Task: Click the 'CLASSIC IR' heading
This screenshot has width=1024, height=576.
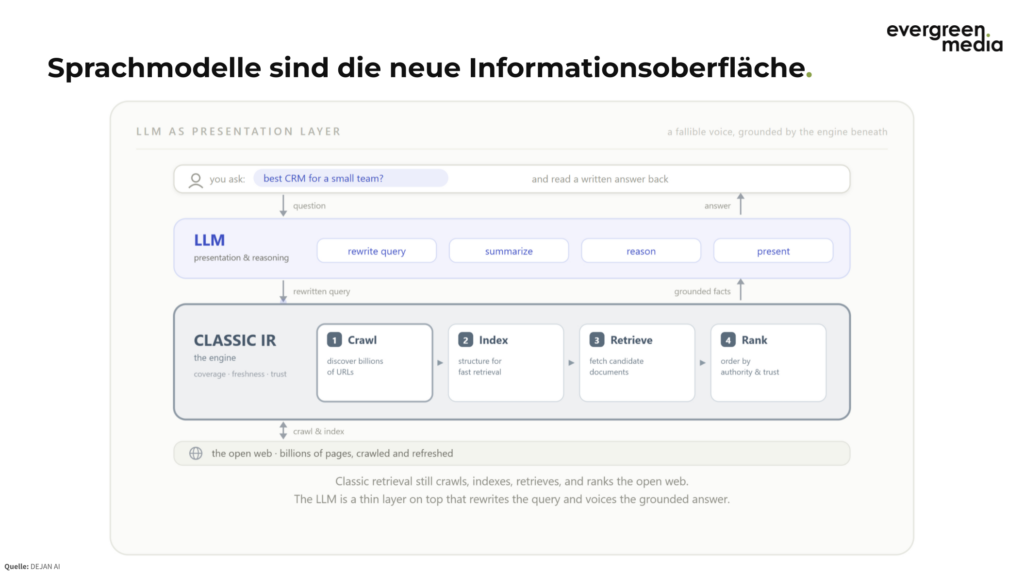Action: [x=235, y=340]
